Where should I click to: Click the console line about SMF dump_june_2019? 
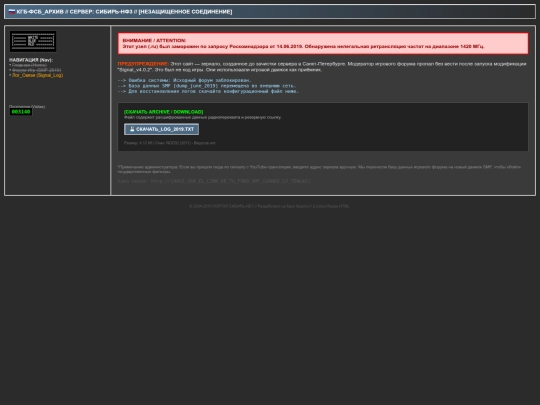click(x=207, y=86)
